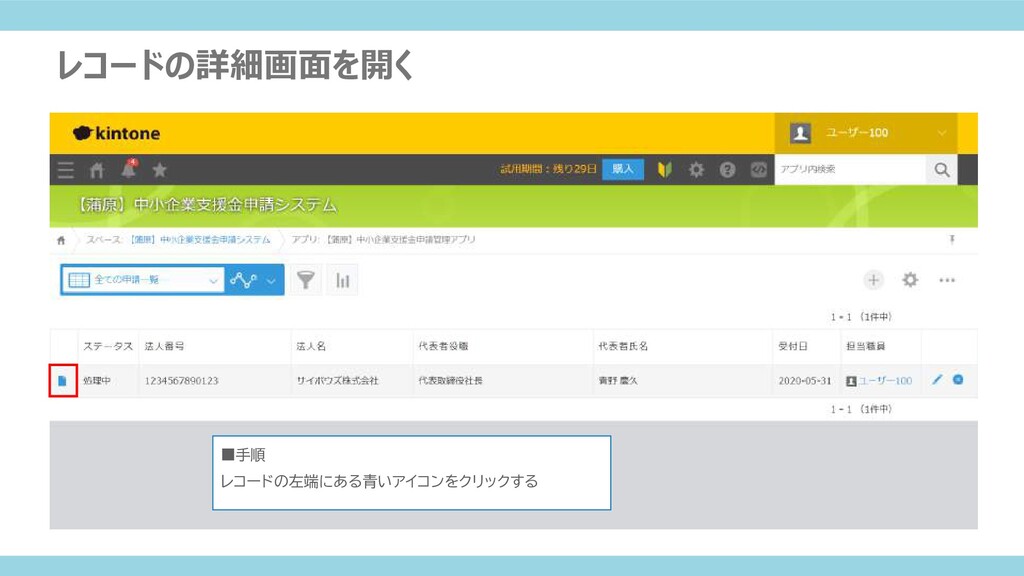Open kintone settings gear in the dark bar
The image size is (1024, 576).
tap(696, 170)
